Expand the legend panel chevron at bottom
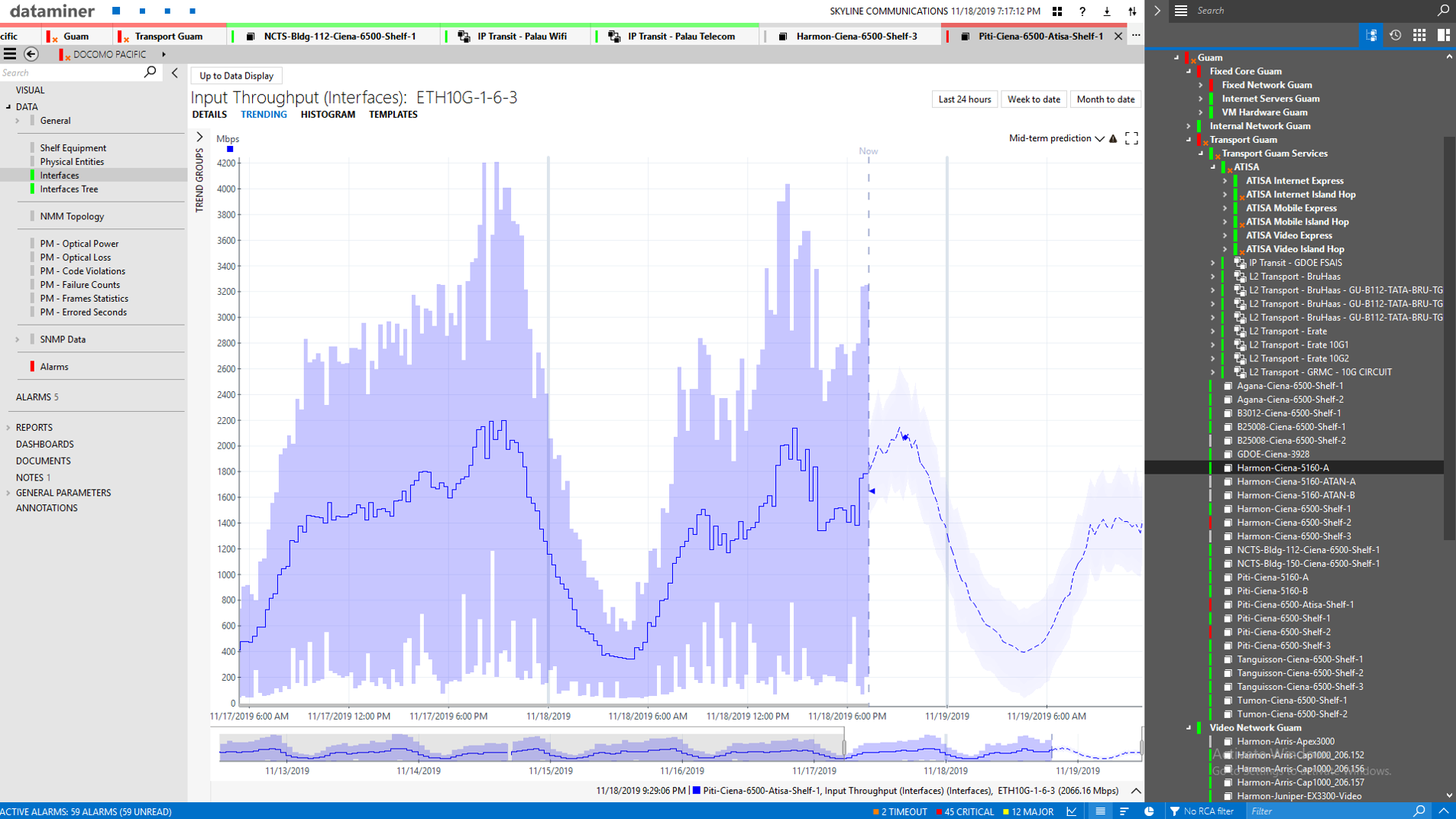 tap(1136, 791)
